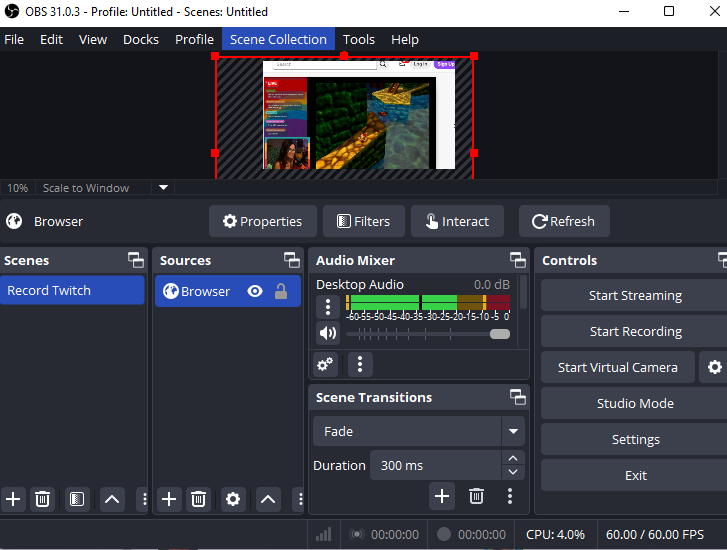Open the Edit menu
Screen dimensions: 727x550
51,39
